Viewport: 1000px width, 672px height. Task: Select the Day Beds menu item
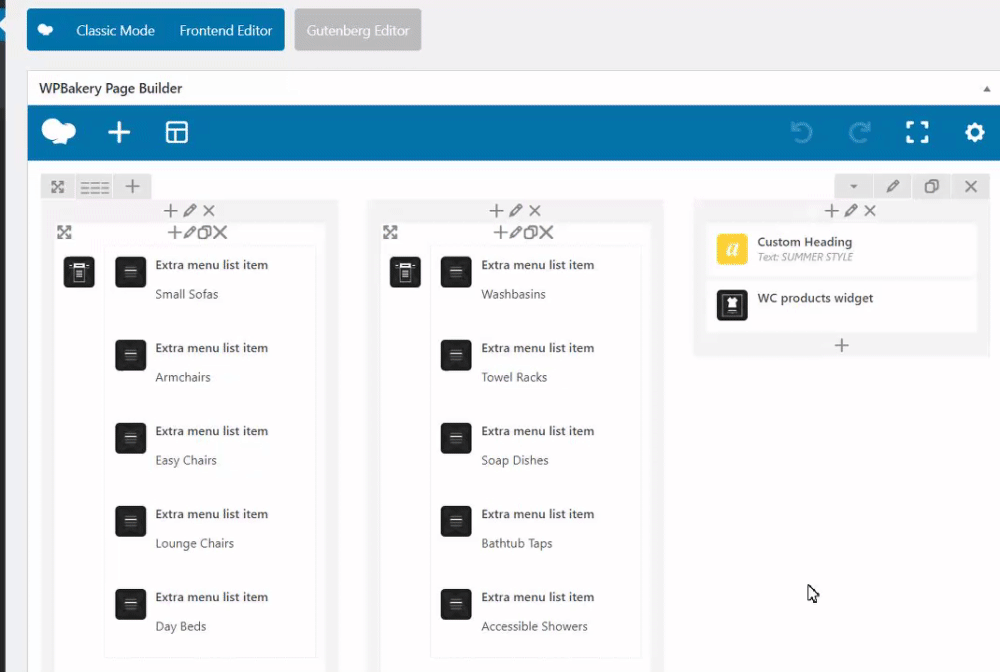click(x=181, y=626)
